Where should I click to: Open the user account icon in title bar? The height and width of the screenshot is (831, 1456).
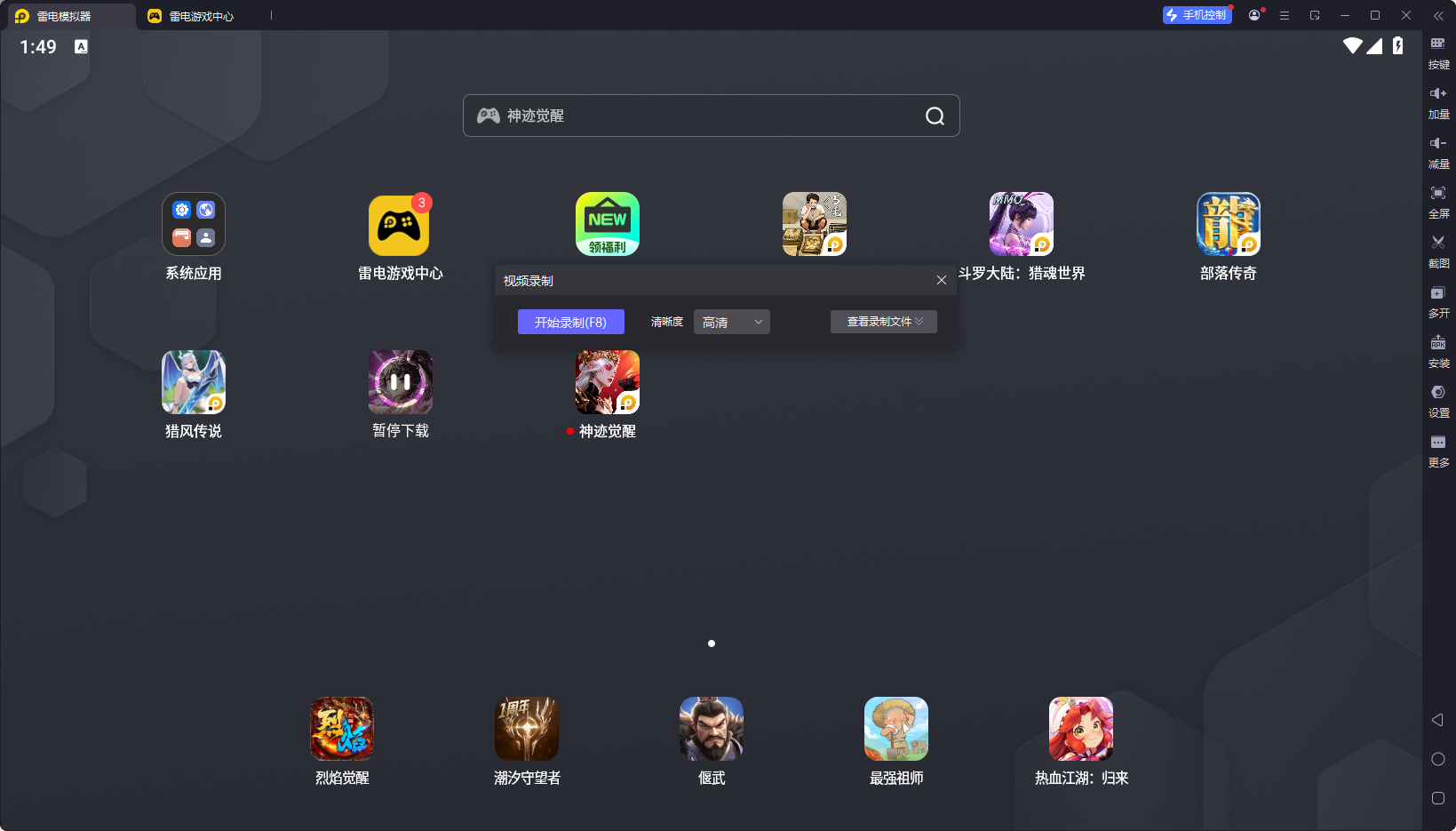(1254, 15)
